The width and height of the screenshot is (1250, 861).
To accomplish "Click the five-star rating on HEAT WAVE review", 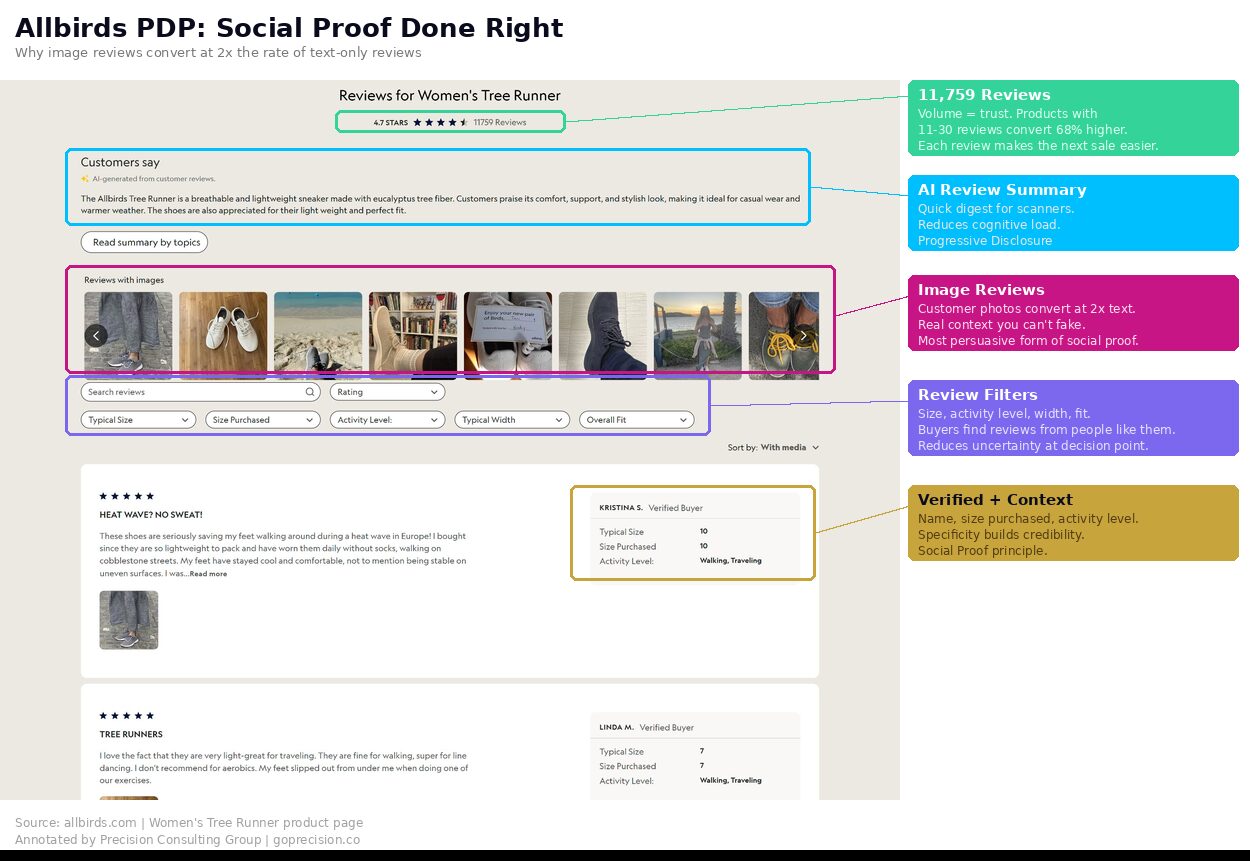I will [x=126, y=495].
